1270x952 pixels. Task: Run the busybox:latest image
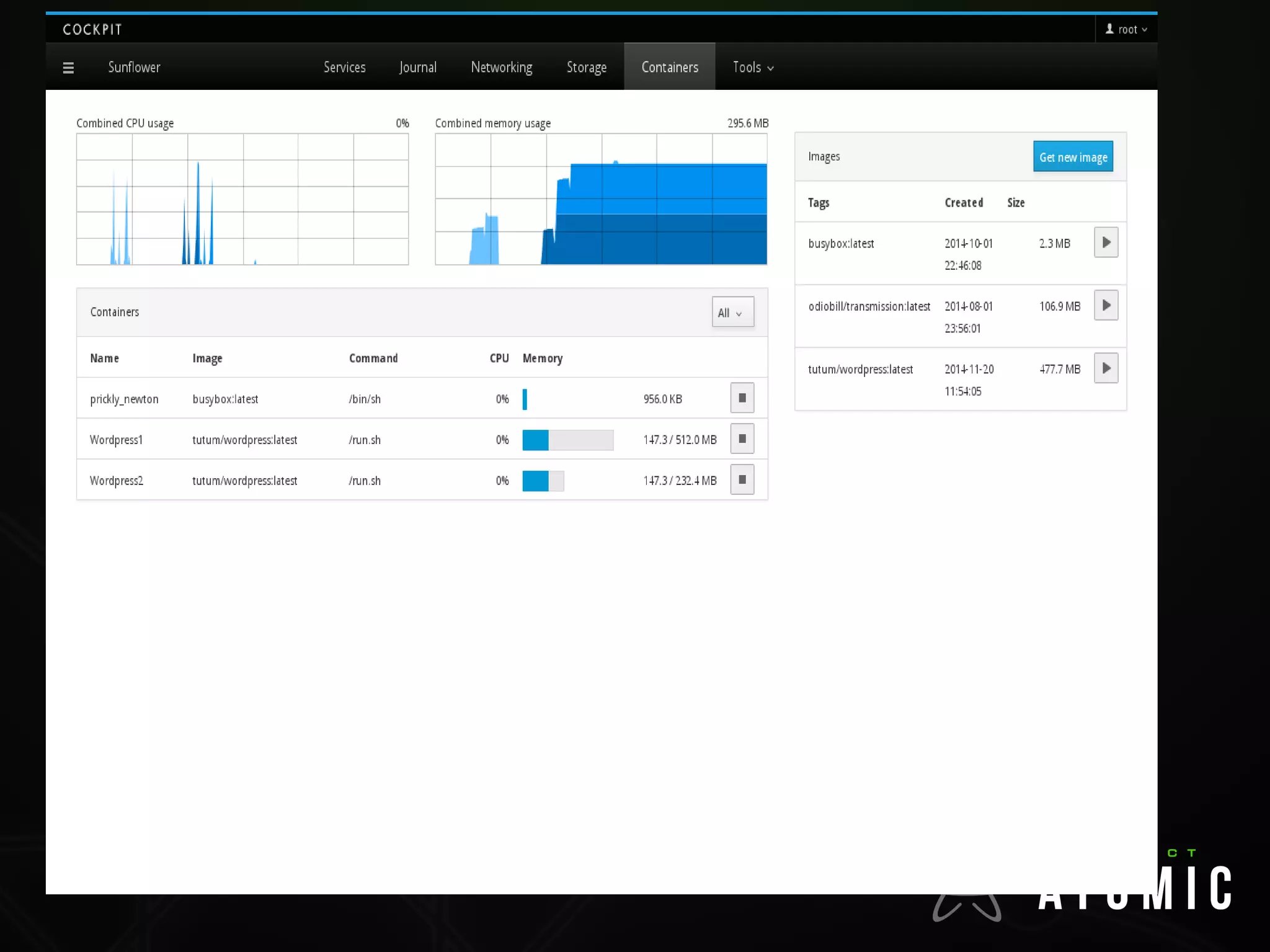coord(1106,242)
